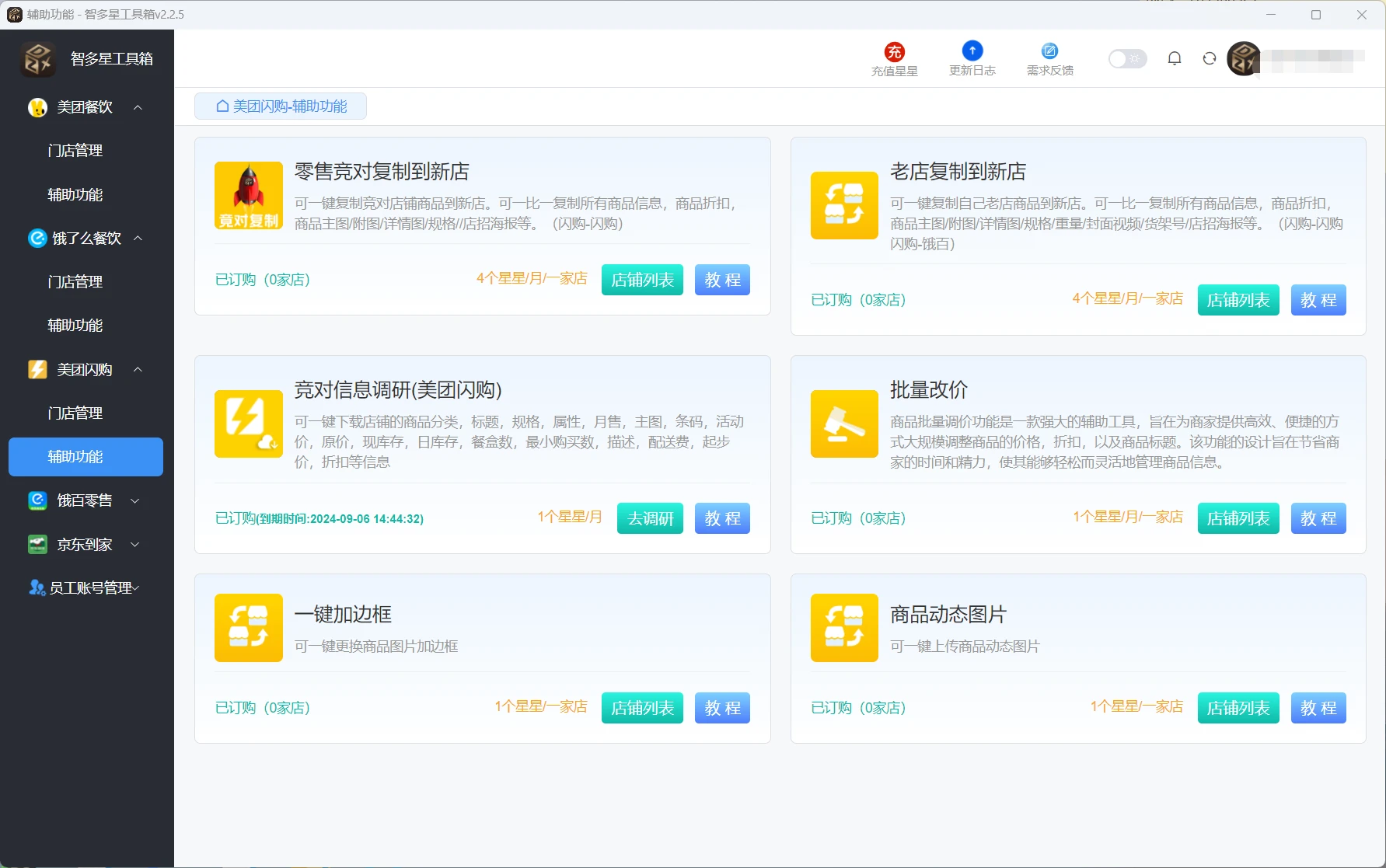Click the 员工账号管理 people icon

point(37,587)
